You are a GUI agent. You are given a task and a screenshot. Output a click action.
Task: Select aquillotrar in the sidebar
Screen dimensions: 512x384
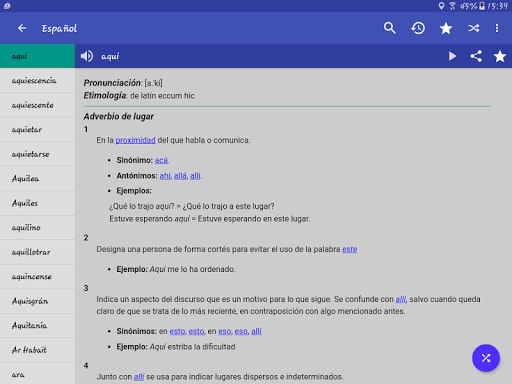click(37, 252)
